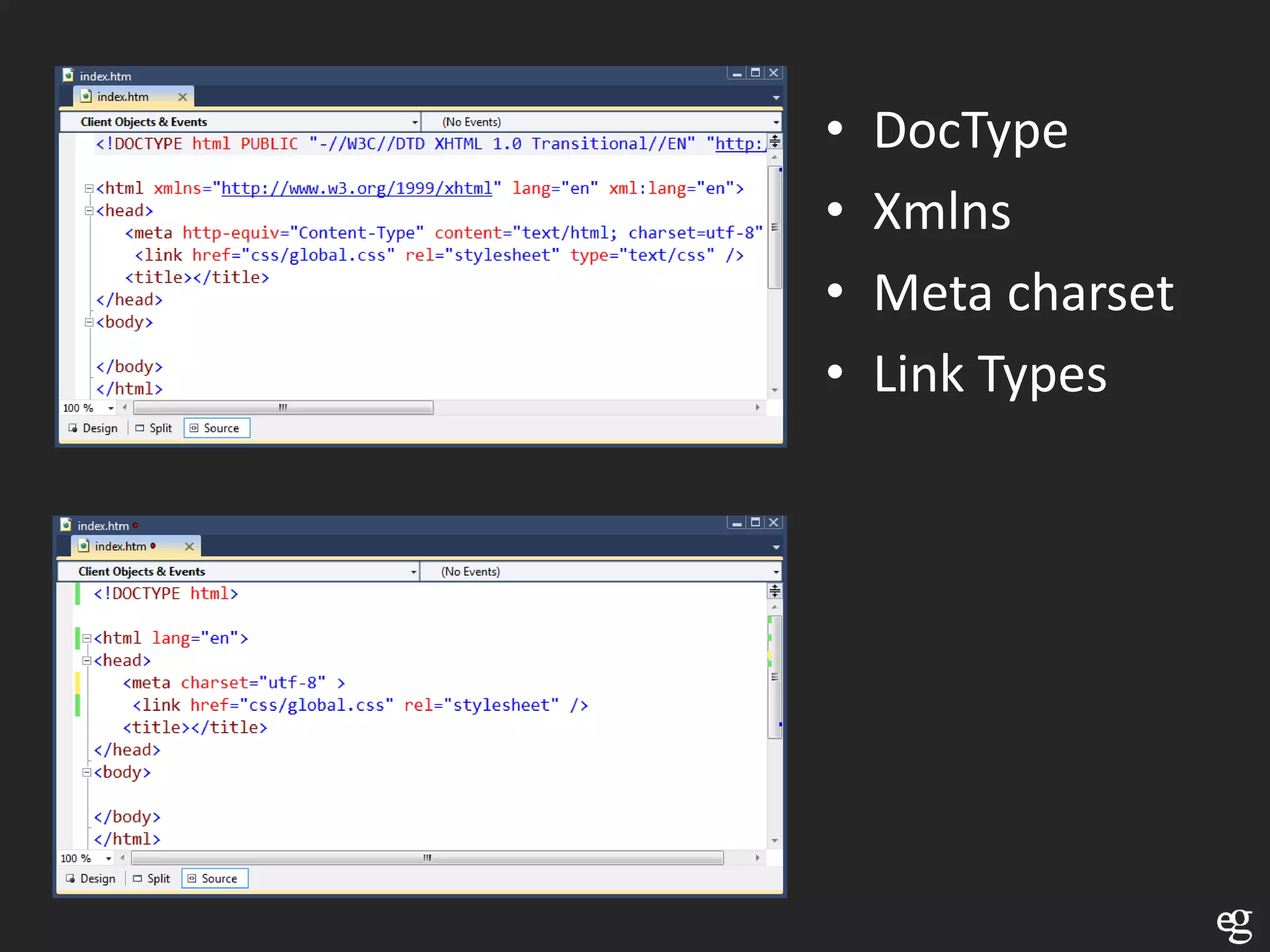Select the index.htm document tab in top window

click(x=133, y=97)
